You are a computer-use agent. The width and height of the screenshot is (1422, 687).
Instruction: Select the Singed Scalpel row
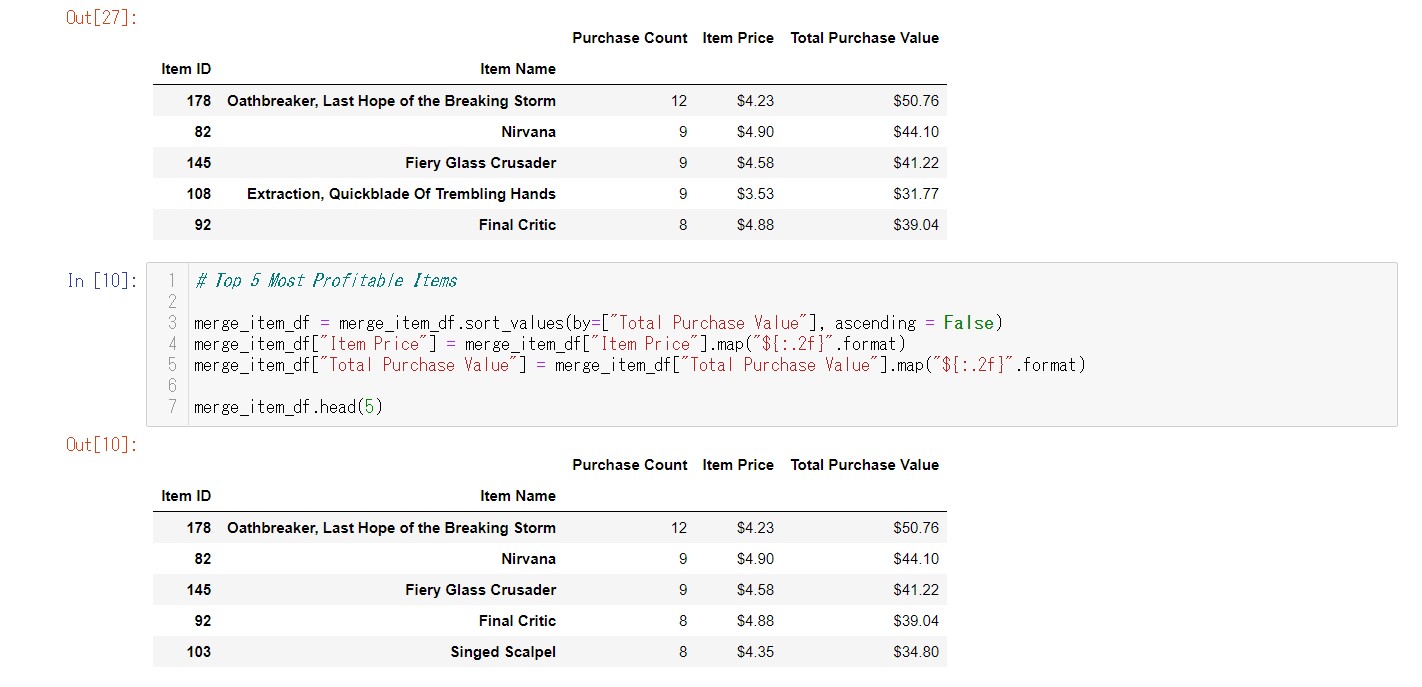pyautogui.click(x=550, y=652)
